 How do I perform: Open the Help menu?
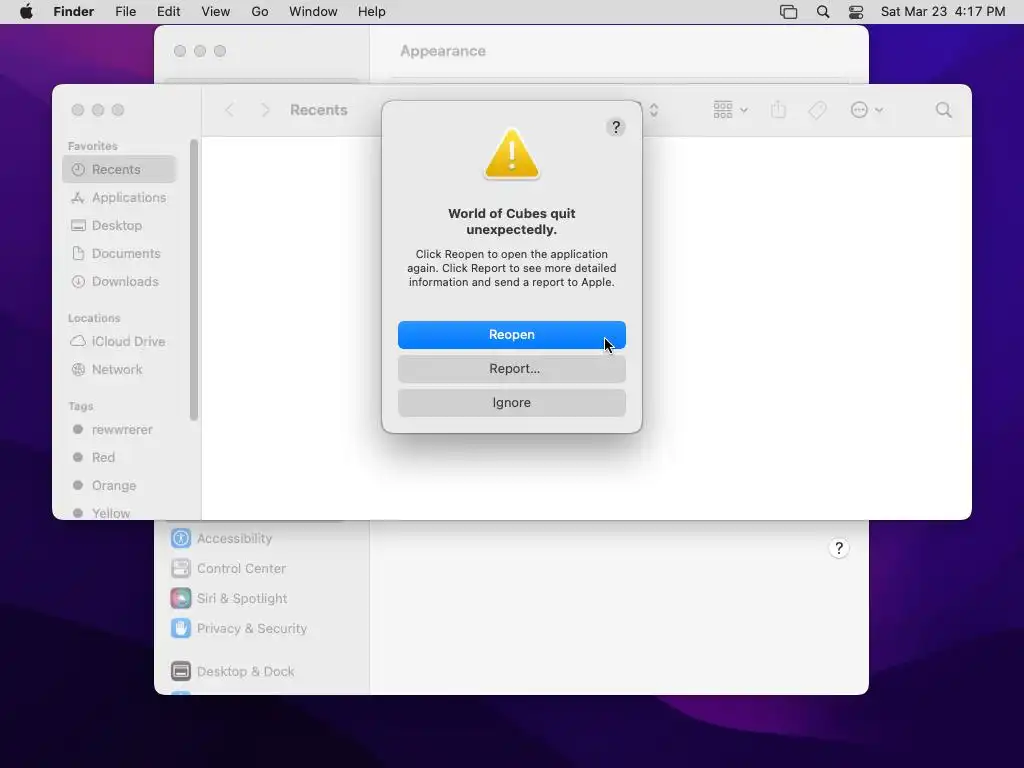tap(371, 12)
